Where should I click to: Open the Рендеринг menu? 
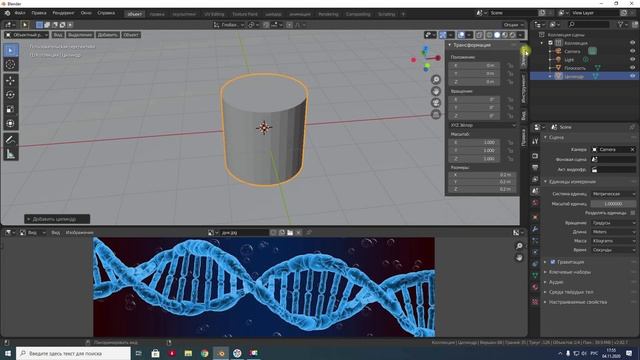click(63, 13)
